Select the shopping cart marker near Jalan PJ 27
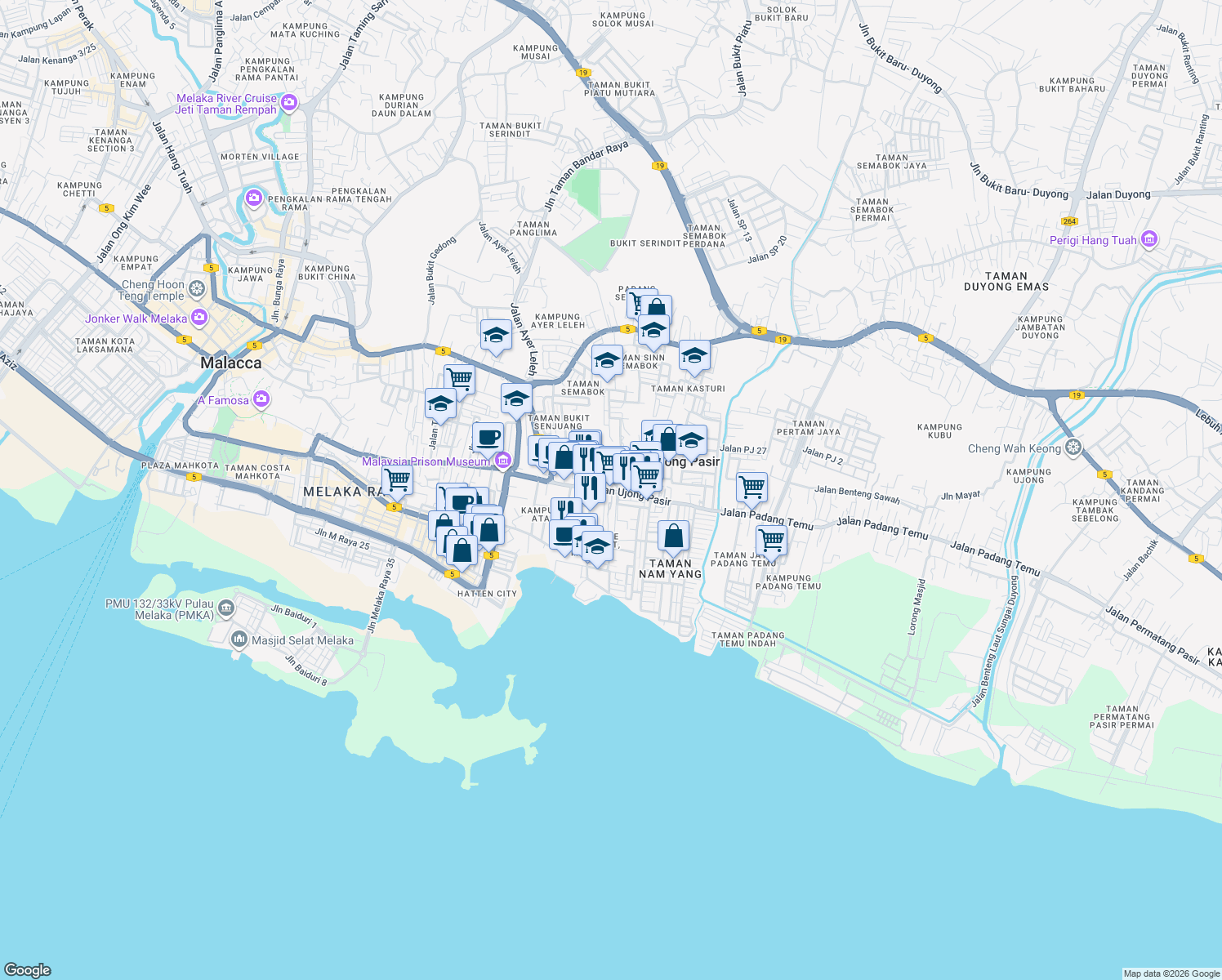The width and height of the screenshot is (1222, 980). [x=751, y=486]
